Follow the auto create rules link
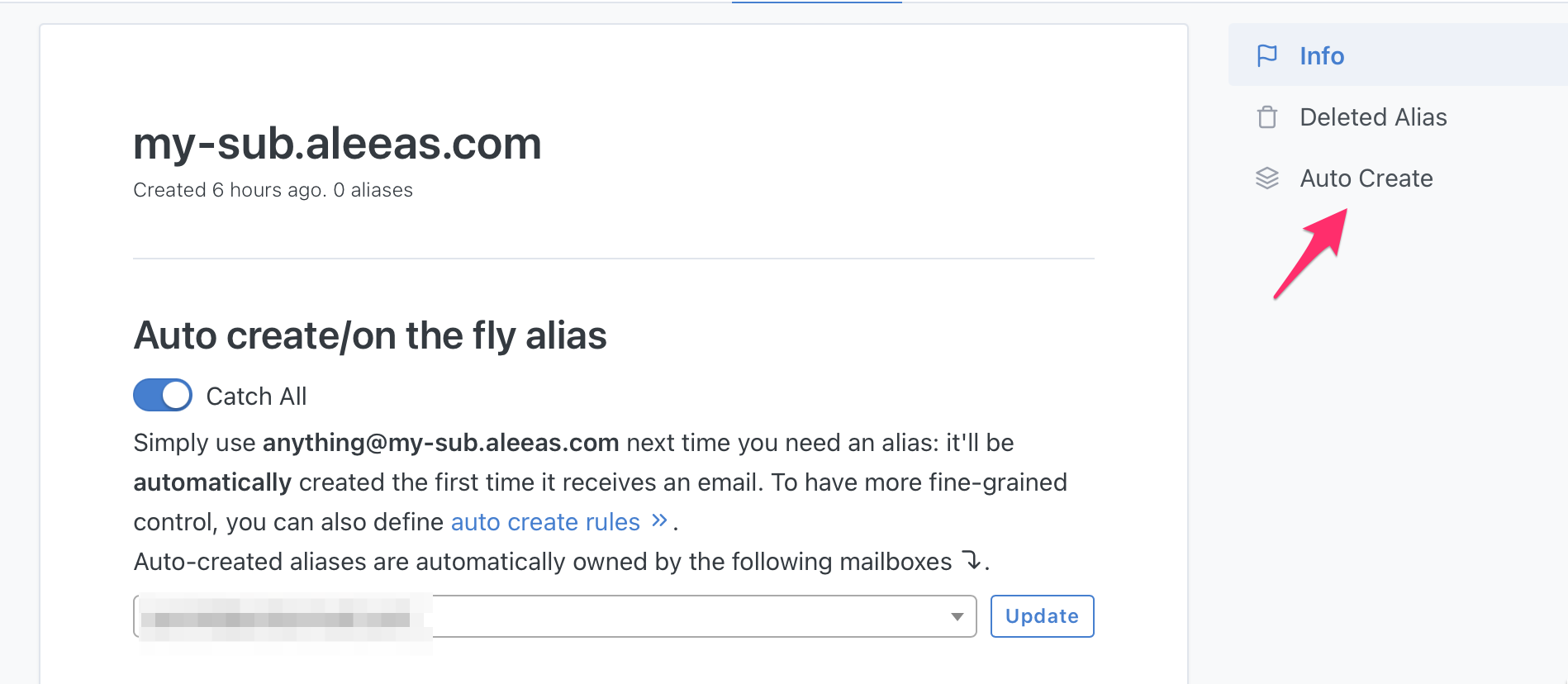 pos(545,522)
